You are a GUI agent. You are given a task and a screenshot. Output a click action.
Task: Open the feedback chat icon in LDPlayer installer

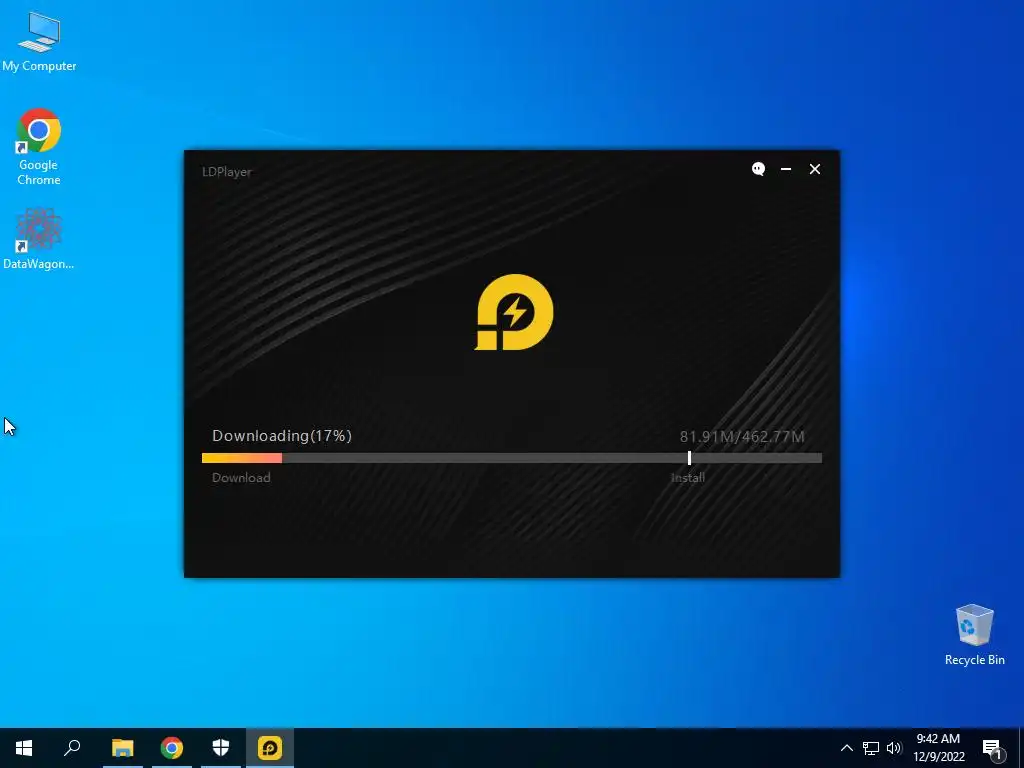click(x=758, y=169)
